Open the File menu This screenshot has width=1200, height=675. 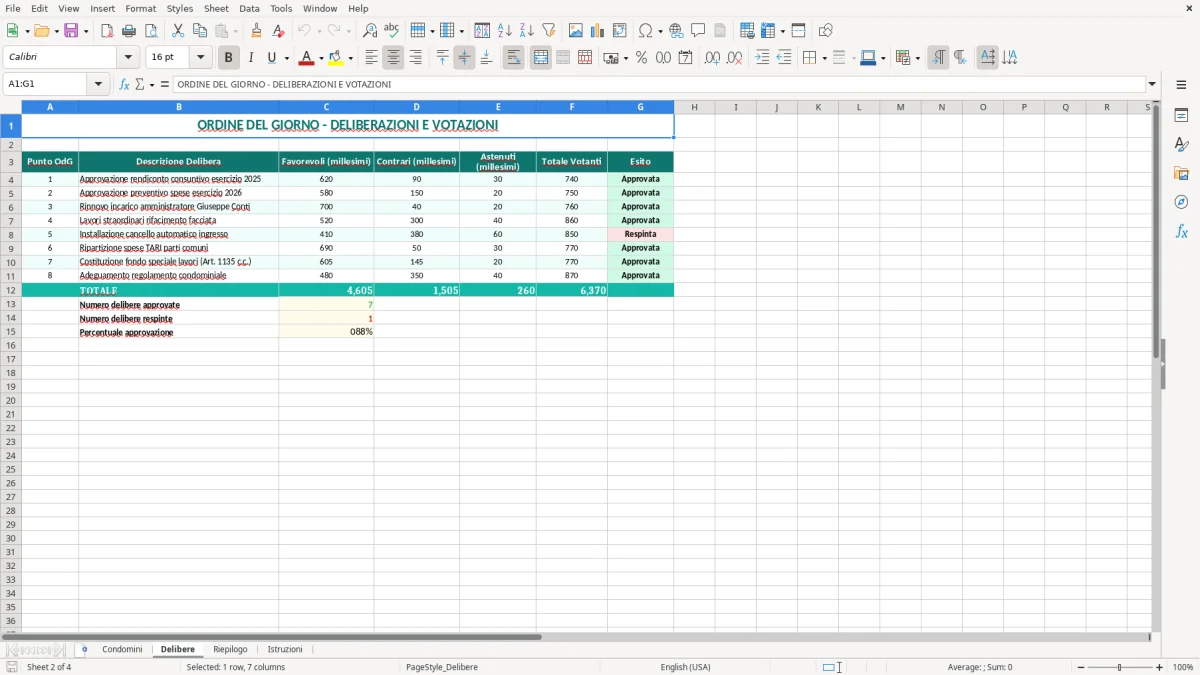click(13, 8)
